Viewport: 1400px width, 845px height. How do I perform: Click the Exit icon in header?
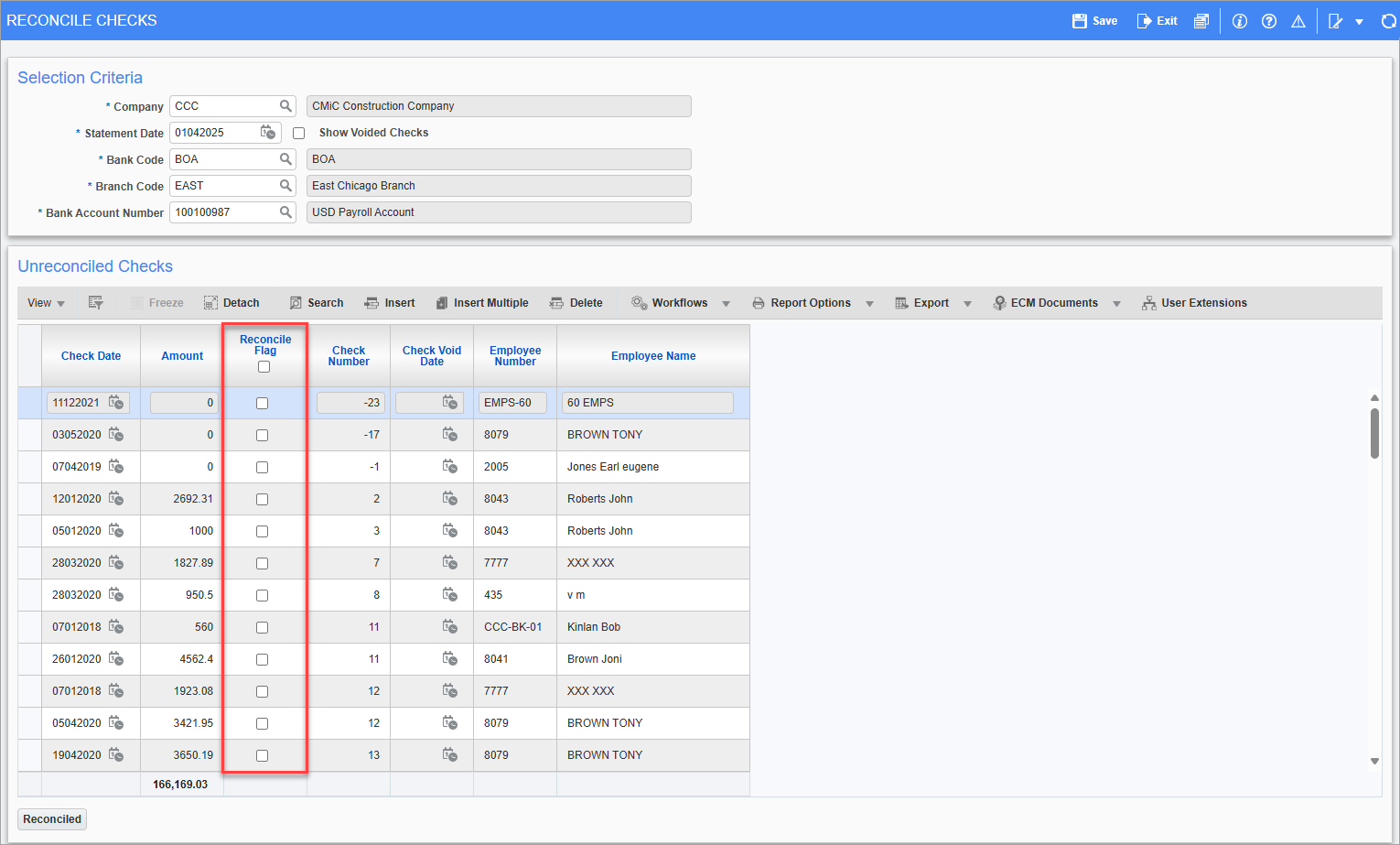click(x=1144, y=21)
